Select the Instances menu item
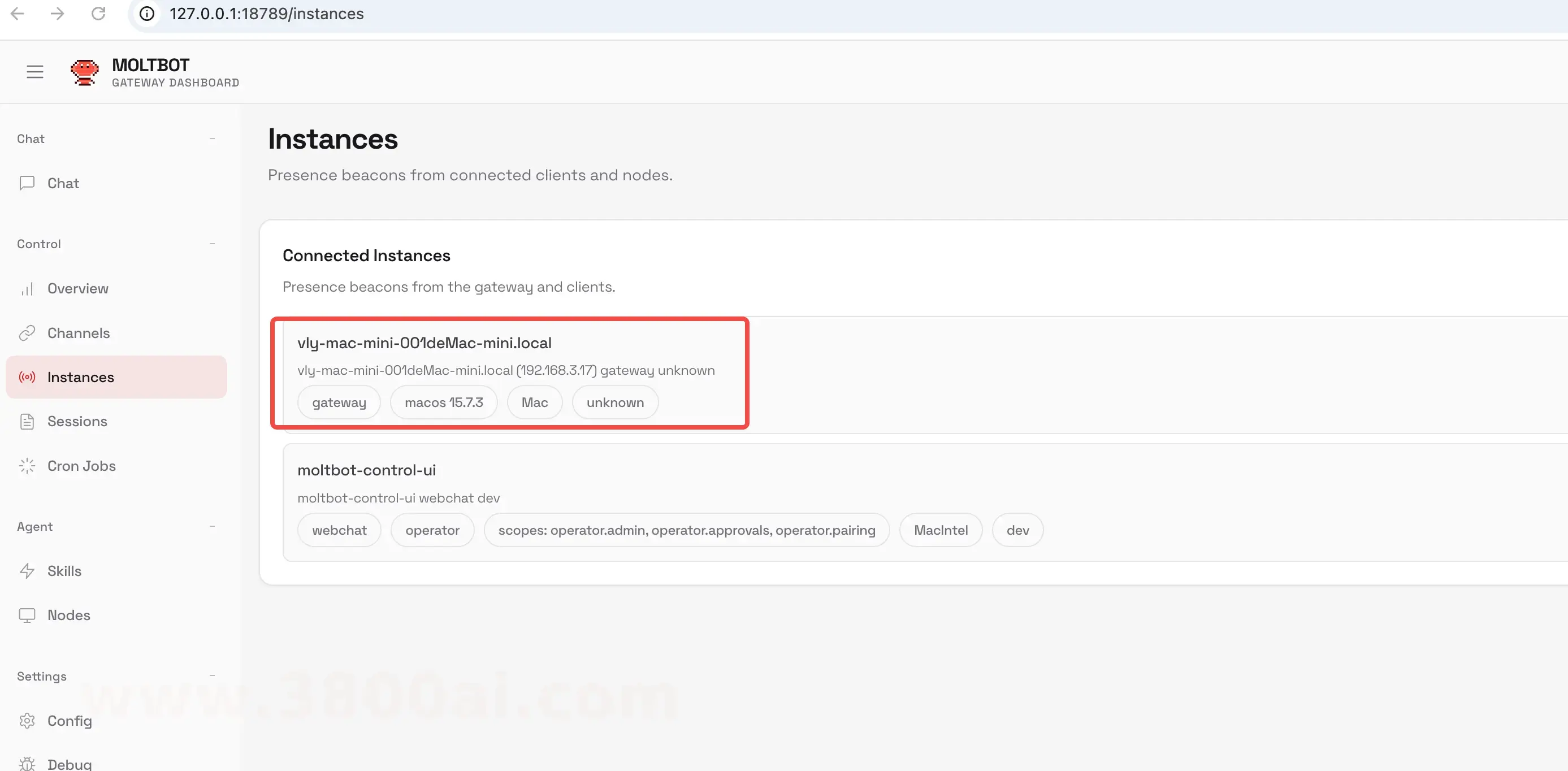This screenshot has width=1568, height=771. (x=116, y=377)
